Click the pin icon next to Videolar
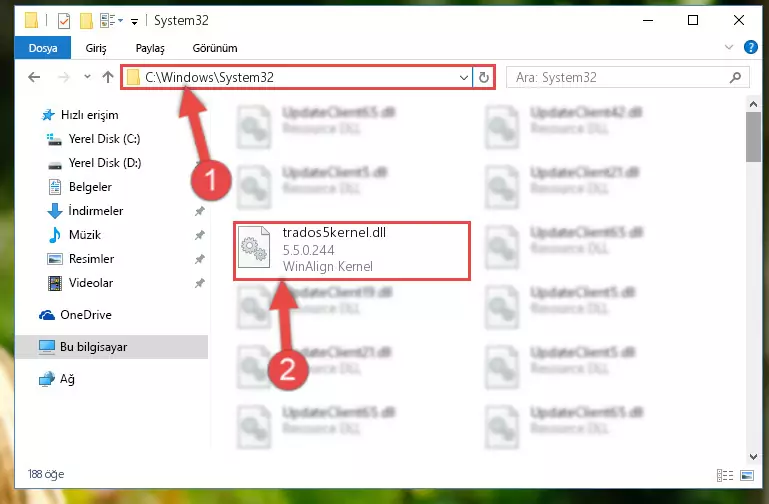The width and height of the screenshot is (769, 504). (200, 283)
